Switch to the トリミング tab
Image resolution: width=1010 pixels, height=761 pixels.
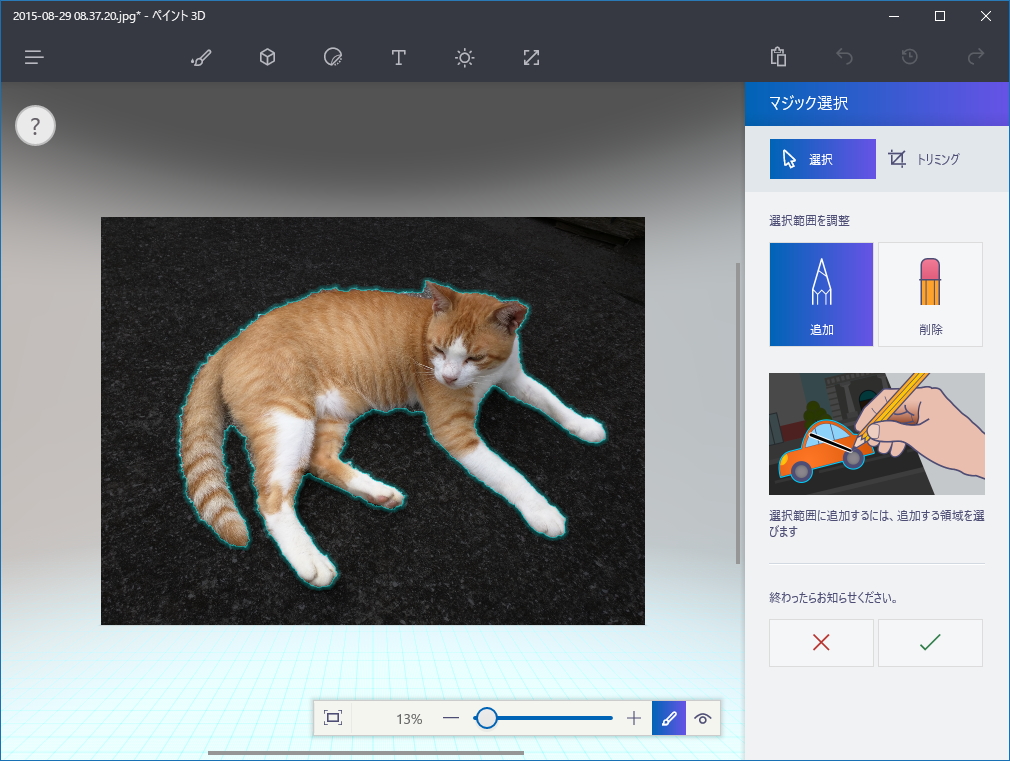(x=924, y=159)
